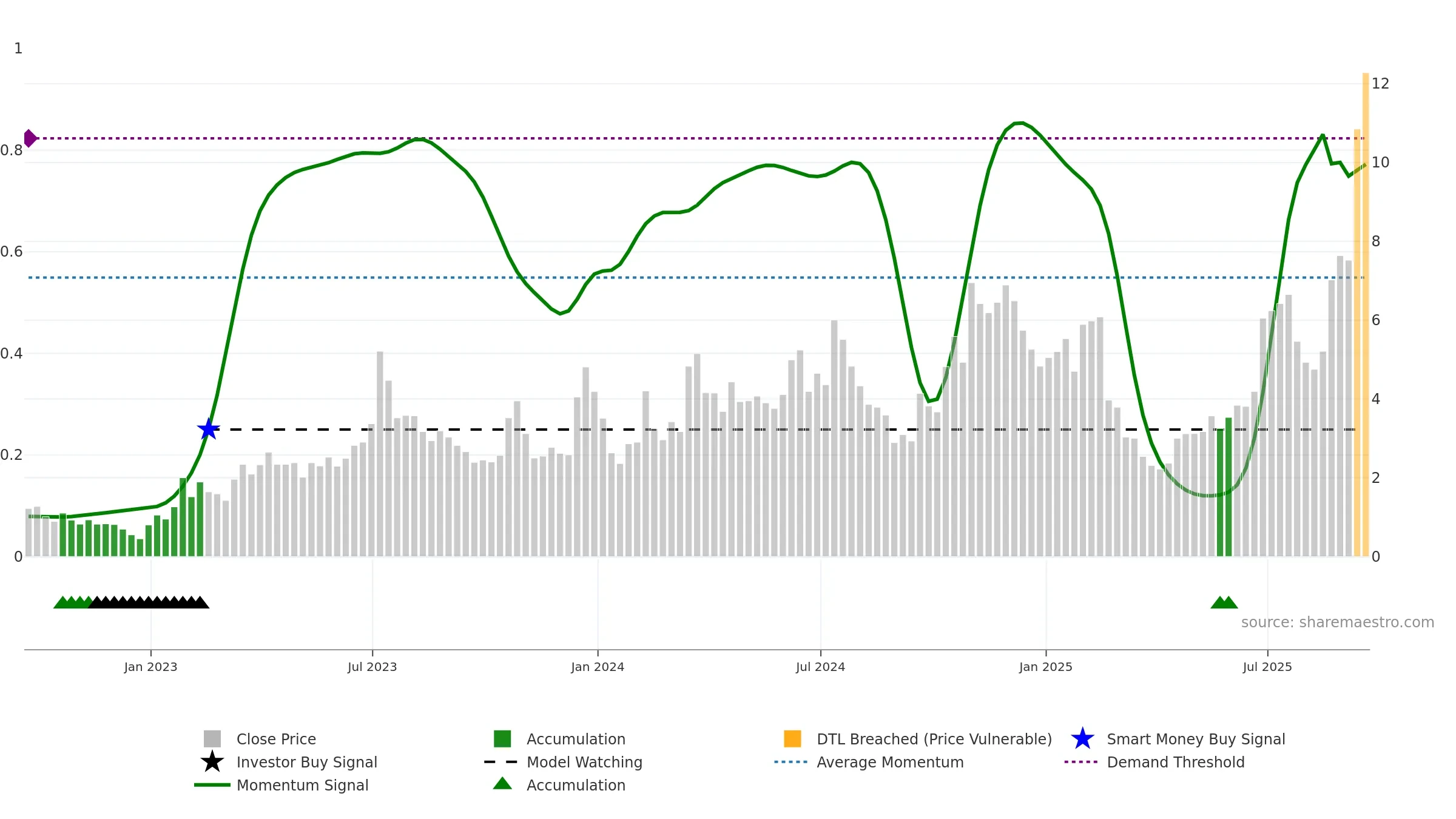1456x819 pixels.
Task: Click the Jul 2025 axis tick label
Action: [x=1267, y=667]
